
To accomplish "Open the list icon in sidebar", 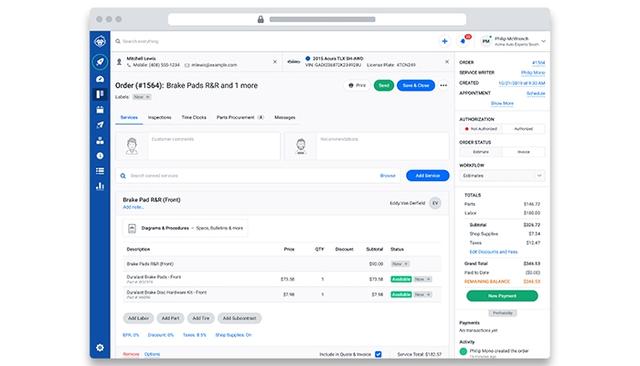I will (x=100, y=171).
